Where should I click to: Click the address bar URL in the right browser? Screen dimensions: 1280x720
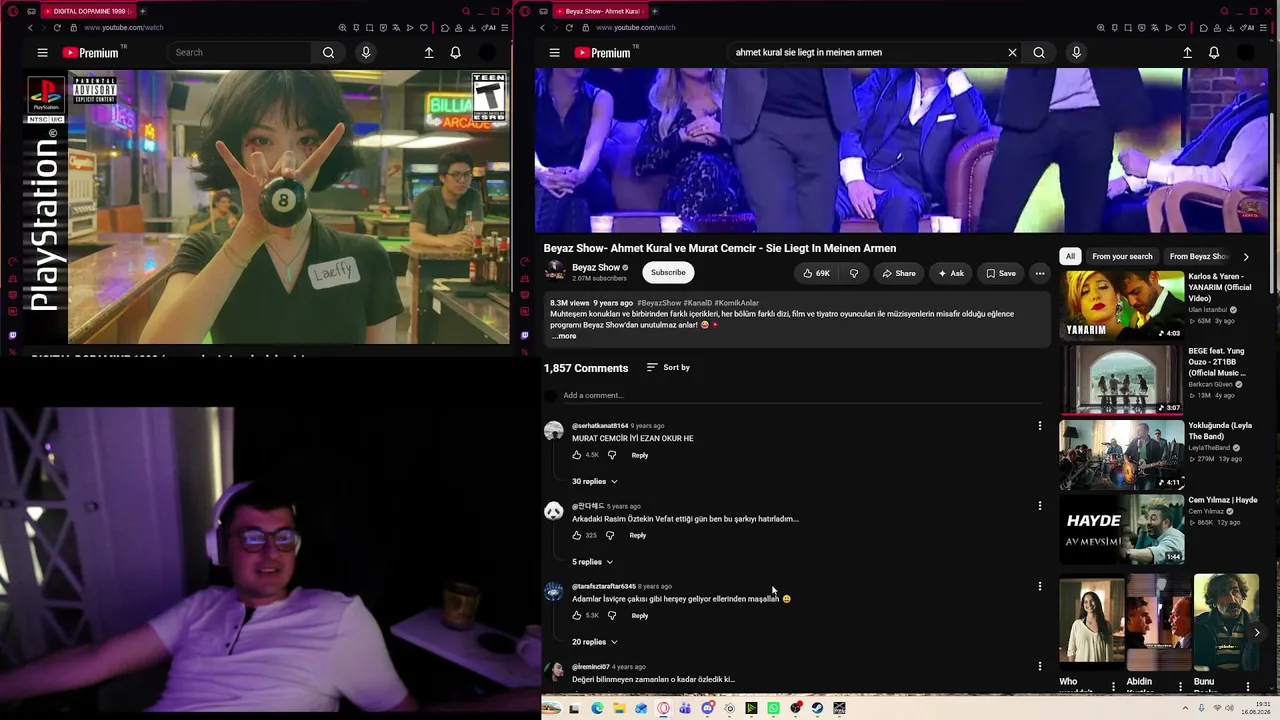coord(636,28)
